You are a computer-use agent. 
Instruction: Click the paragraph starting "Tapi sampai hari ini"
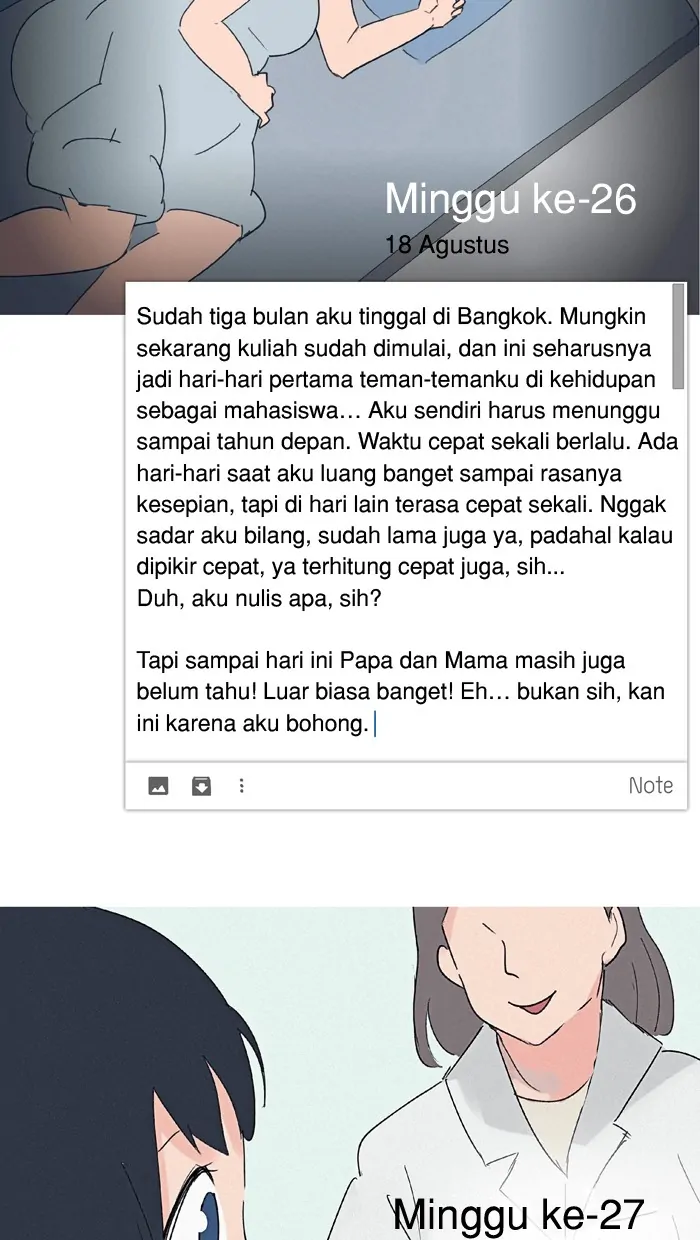pos(400,692)
